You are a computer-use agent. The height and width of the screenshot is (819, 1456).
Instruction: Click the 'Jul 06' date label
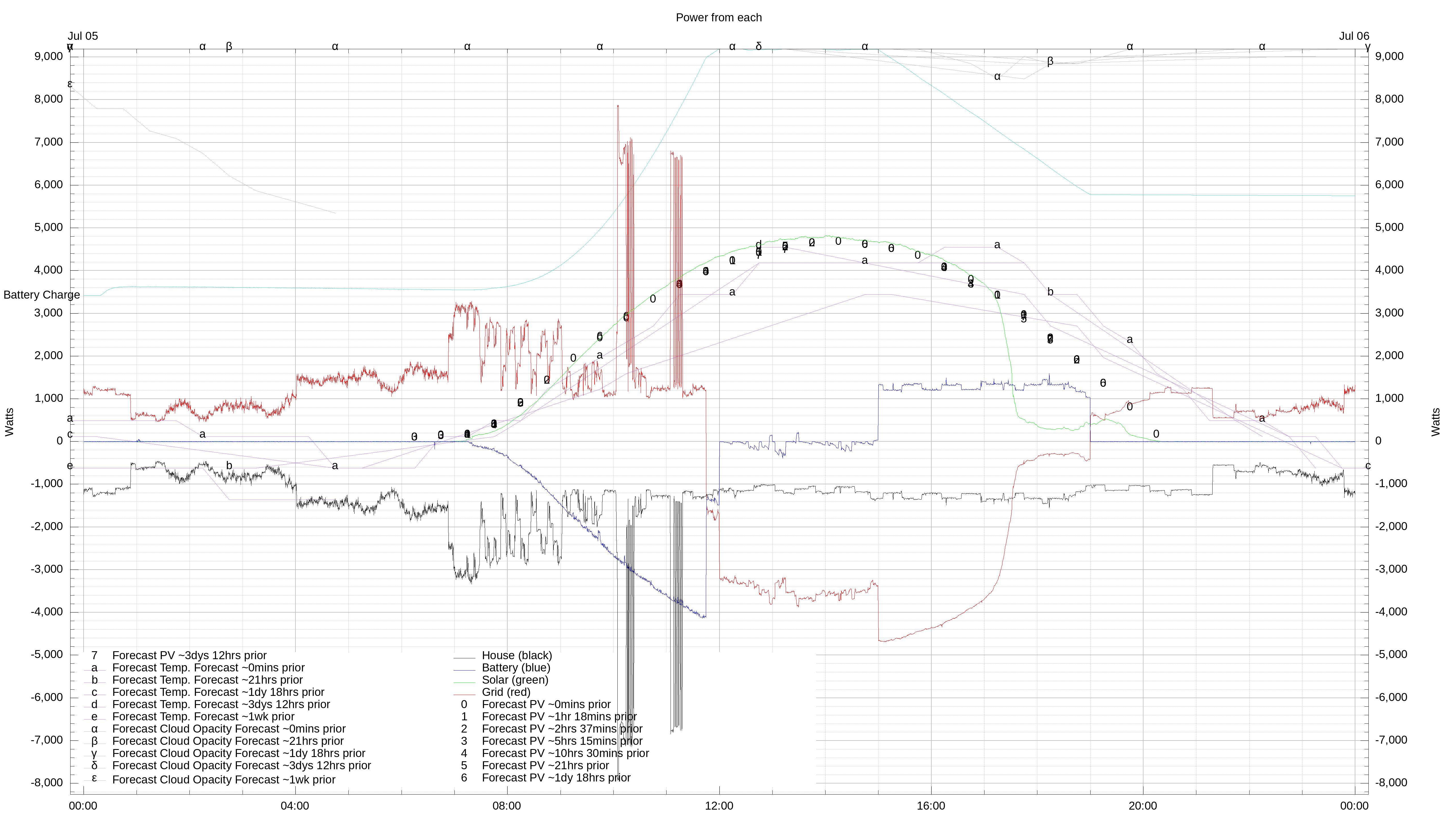1354,36
